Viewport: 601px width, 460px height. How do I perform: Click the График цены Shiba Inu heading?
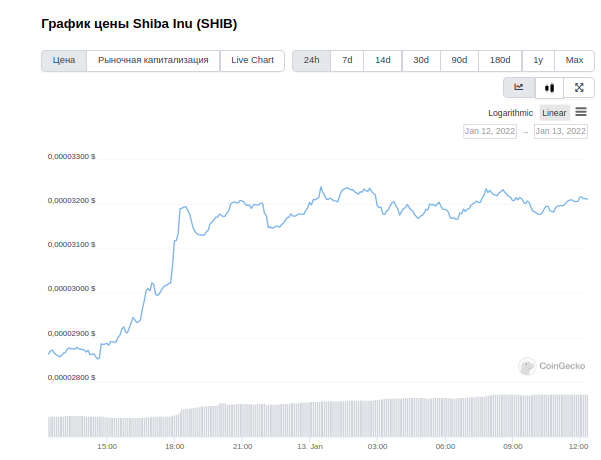coord(139,24)
